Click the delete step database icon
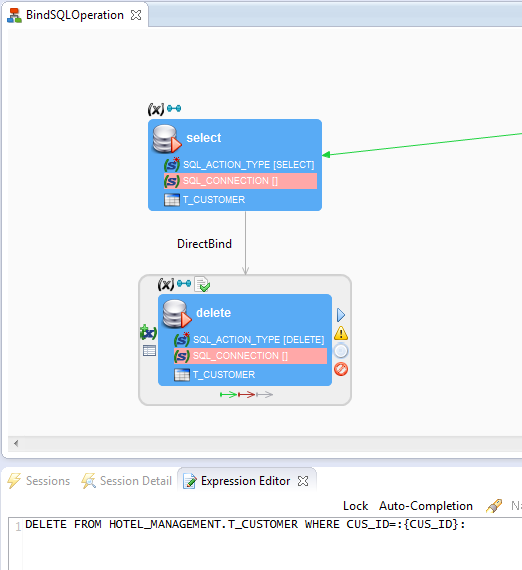522x570 pixels. [176, 314]
